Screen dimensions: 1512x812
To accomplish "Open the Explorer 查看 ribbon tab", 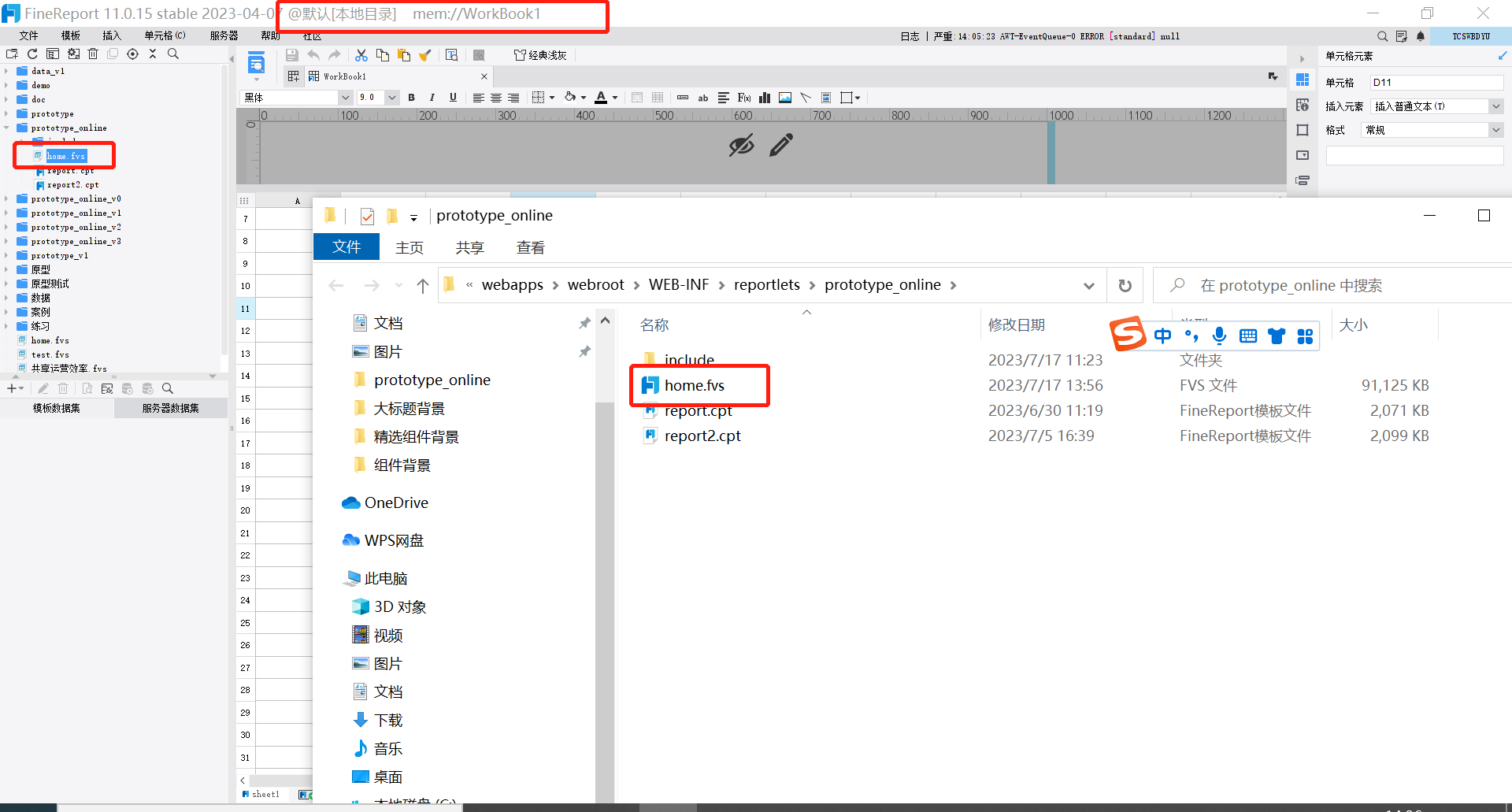I will click(531, 247).
